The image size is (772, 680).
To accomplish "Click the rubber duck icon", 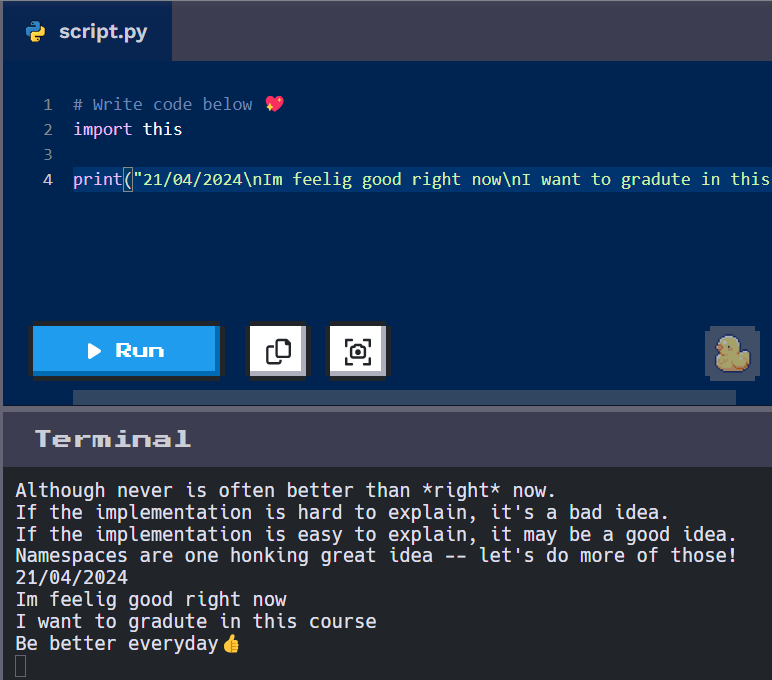I will click(732, 353).
